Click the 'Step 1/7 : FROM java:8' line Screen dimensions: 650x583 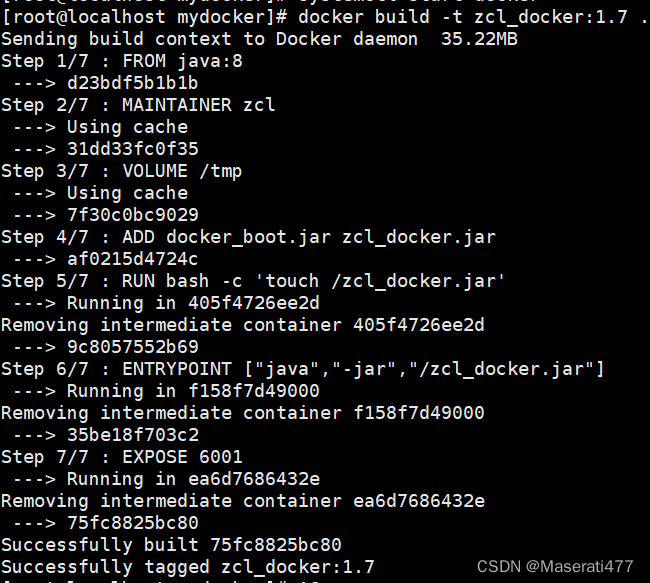click(x=122, y=61)
